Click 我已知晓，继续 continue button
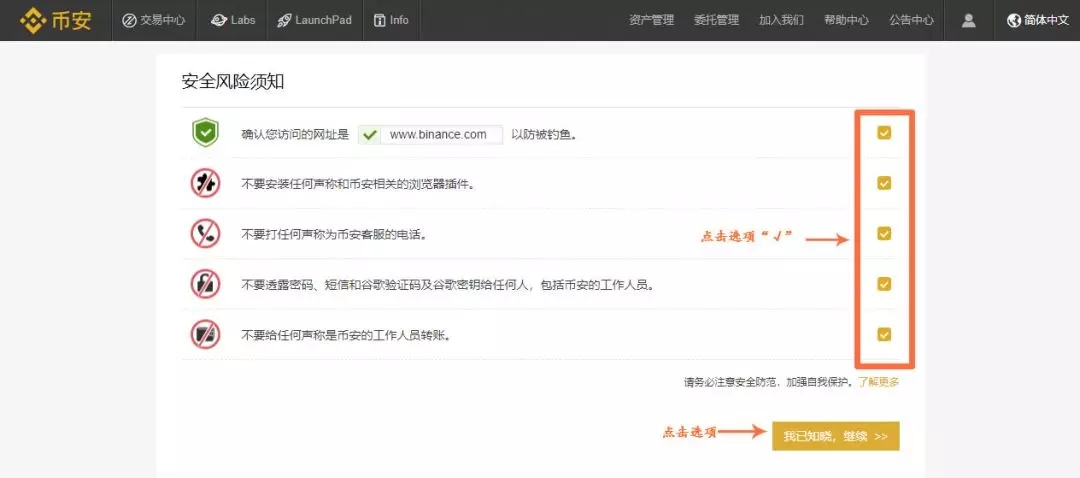 835,436
